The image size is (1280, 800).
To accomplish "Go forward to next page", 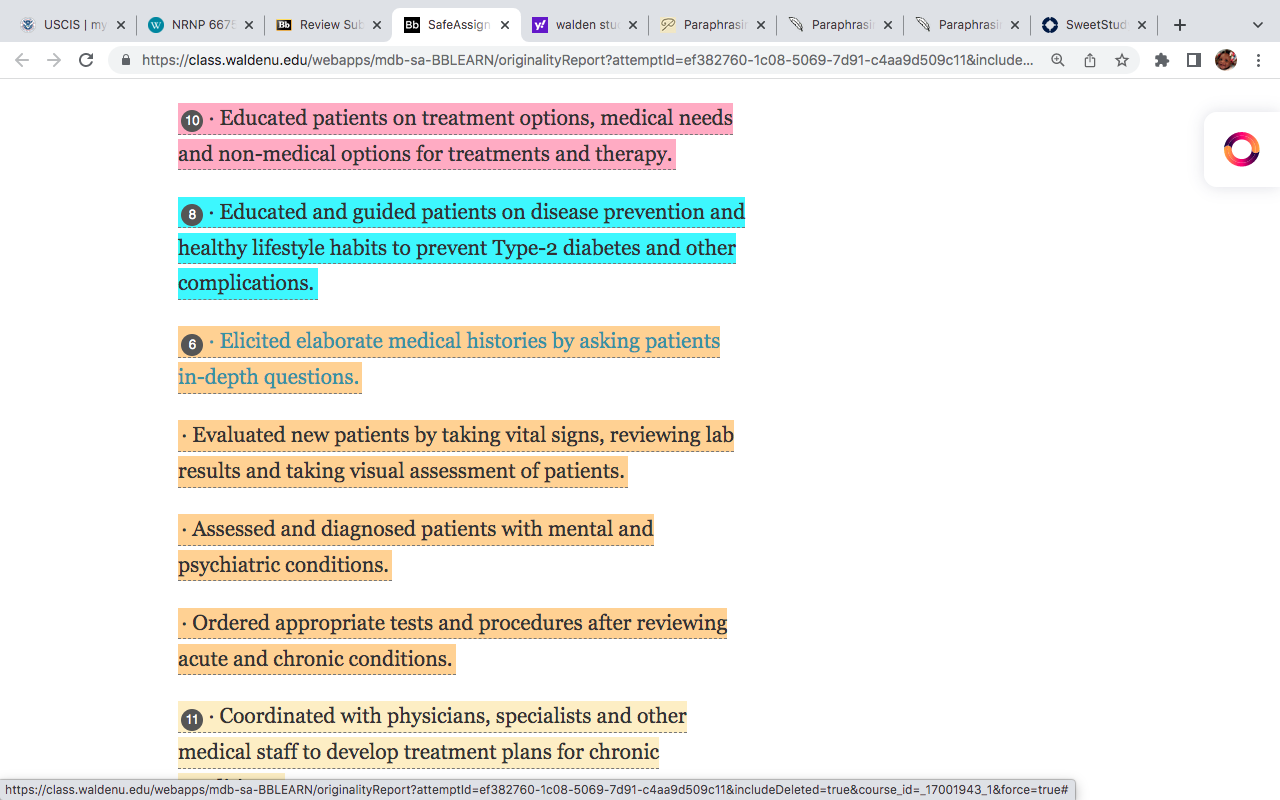I will coord(54,60).
